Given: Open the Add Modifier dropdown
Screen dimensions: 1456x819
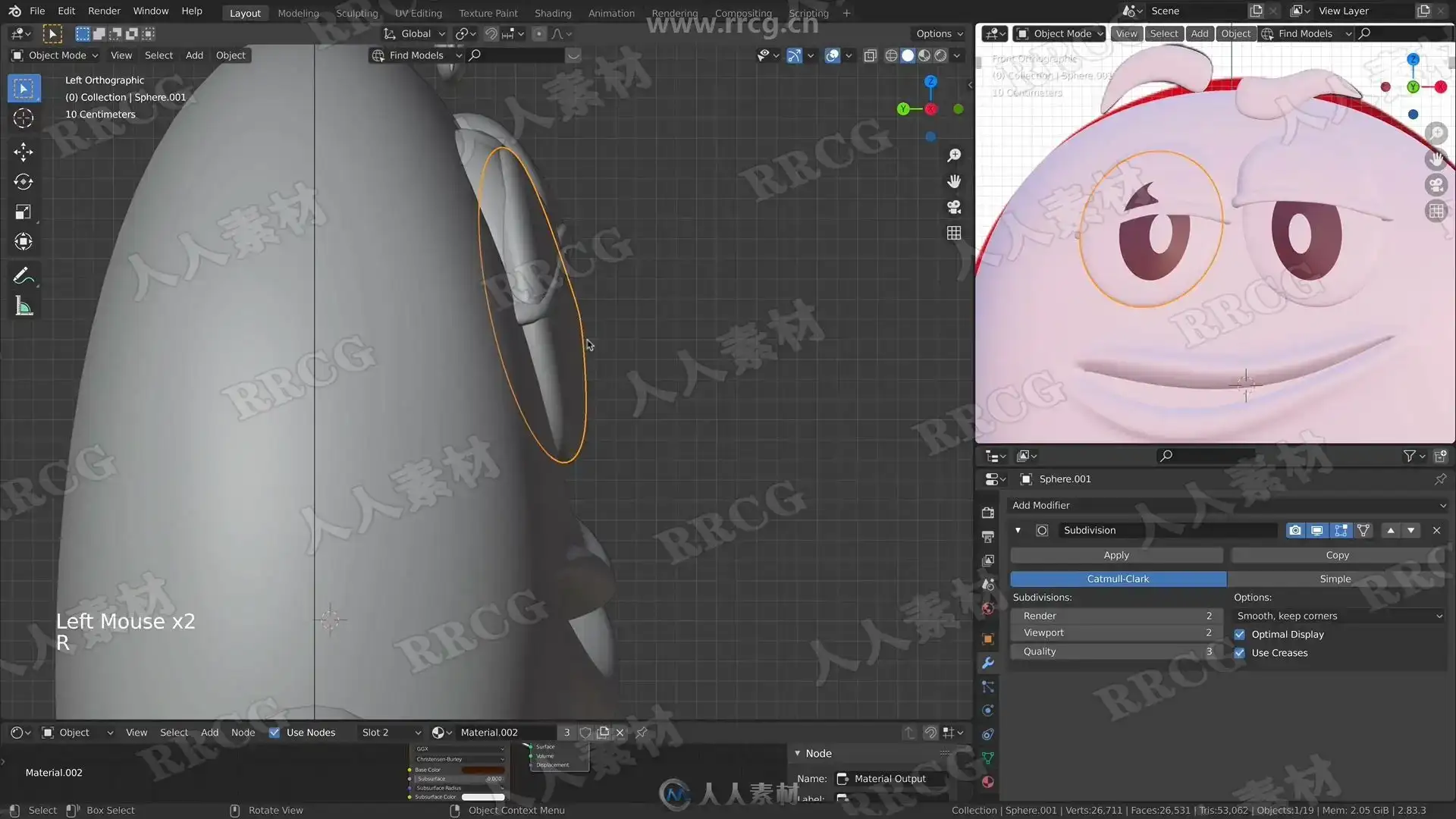Looking at the screenshot, I should 1227,505.
